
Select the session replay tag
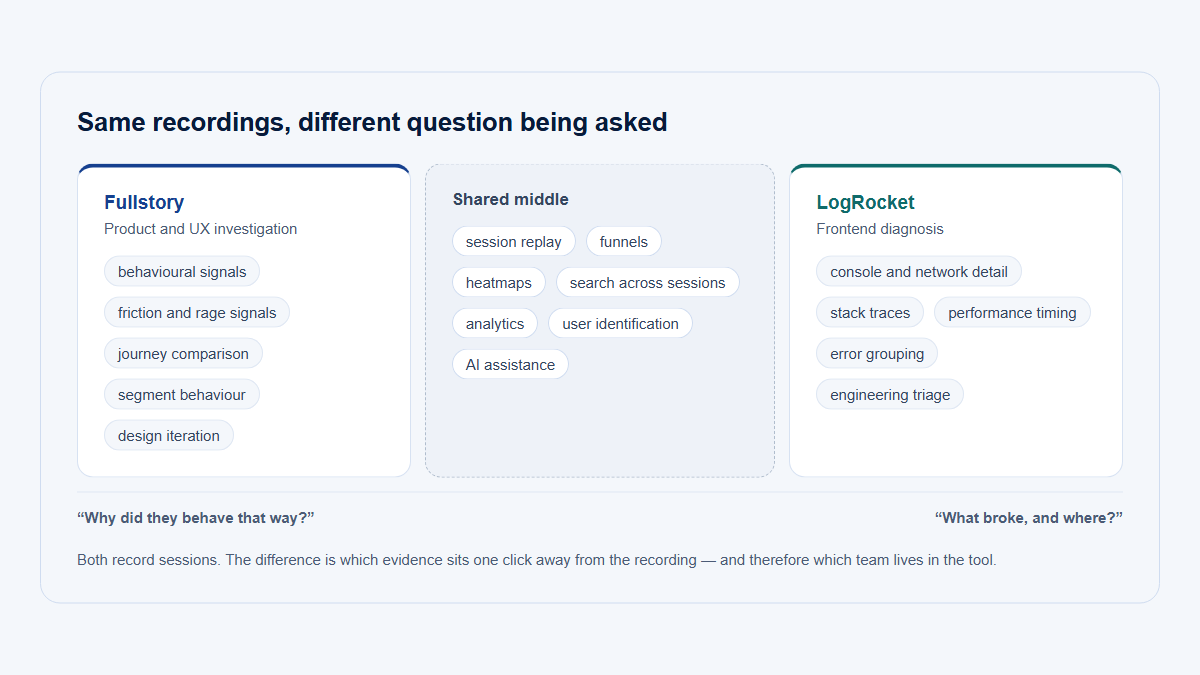514,242
